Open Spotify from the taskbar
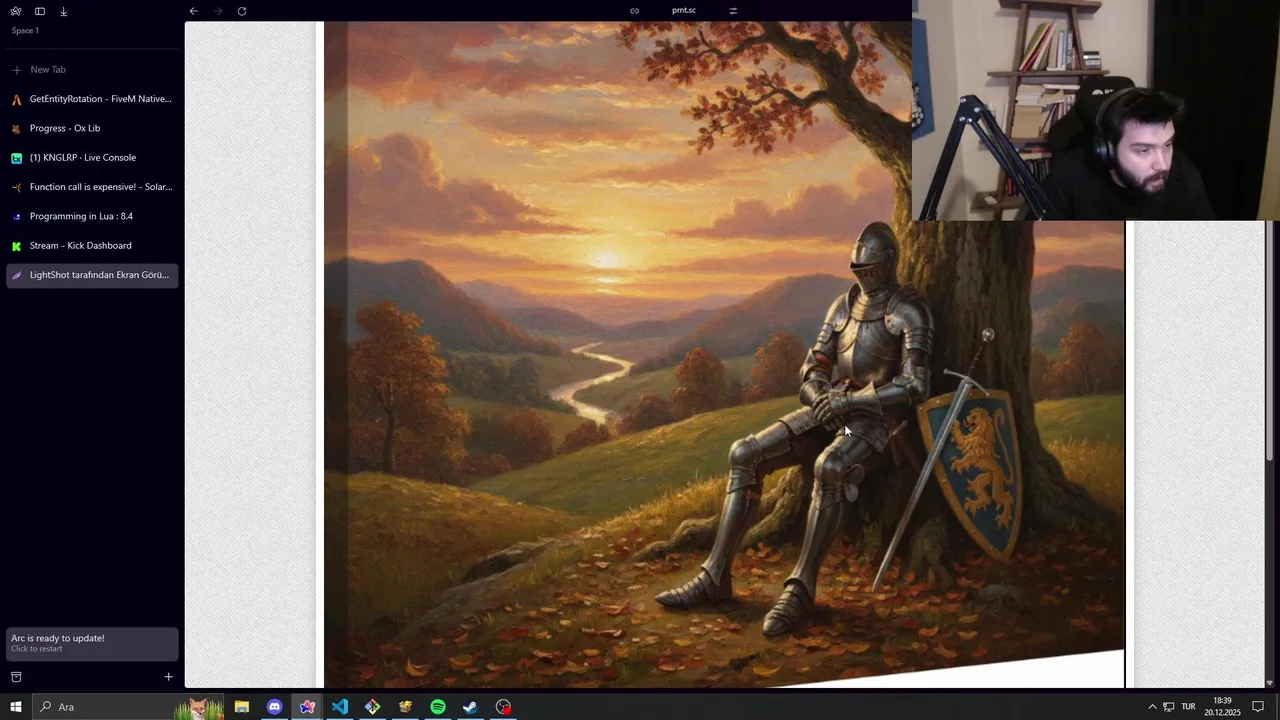Screen dimensions: 1280x720 (x=438, y=707)
